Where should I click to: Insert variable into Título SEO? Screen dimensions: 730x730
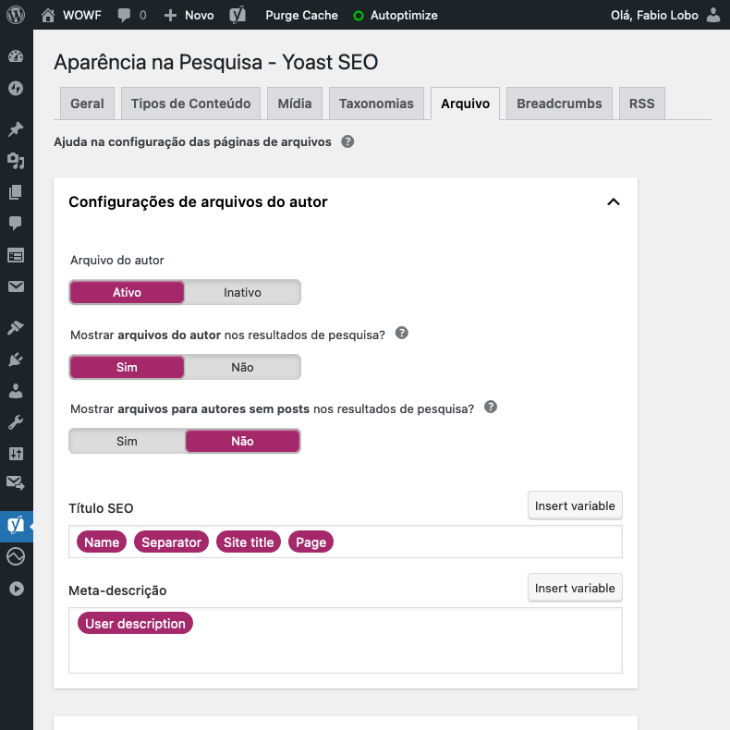click(x=575, y=506)
